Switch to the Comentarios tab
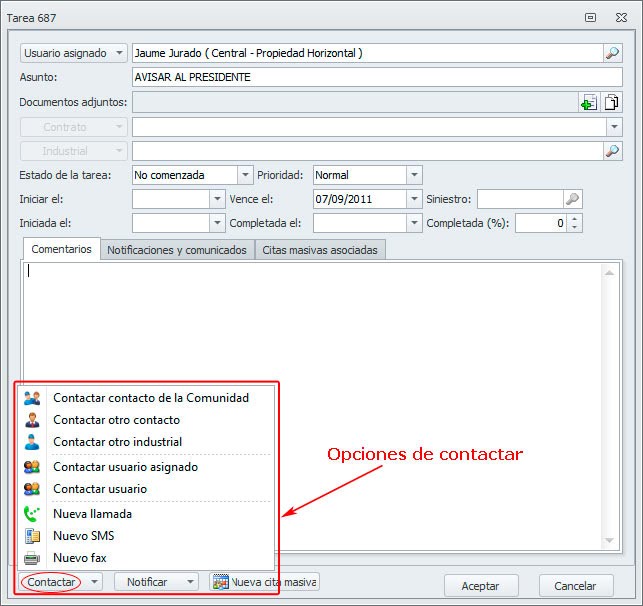The height and width of the screenshot is (606, 643). 62,249
